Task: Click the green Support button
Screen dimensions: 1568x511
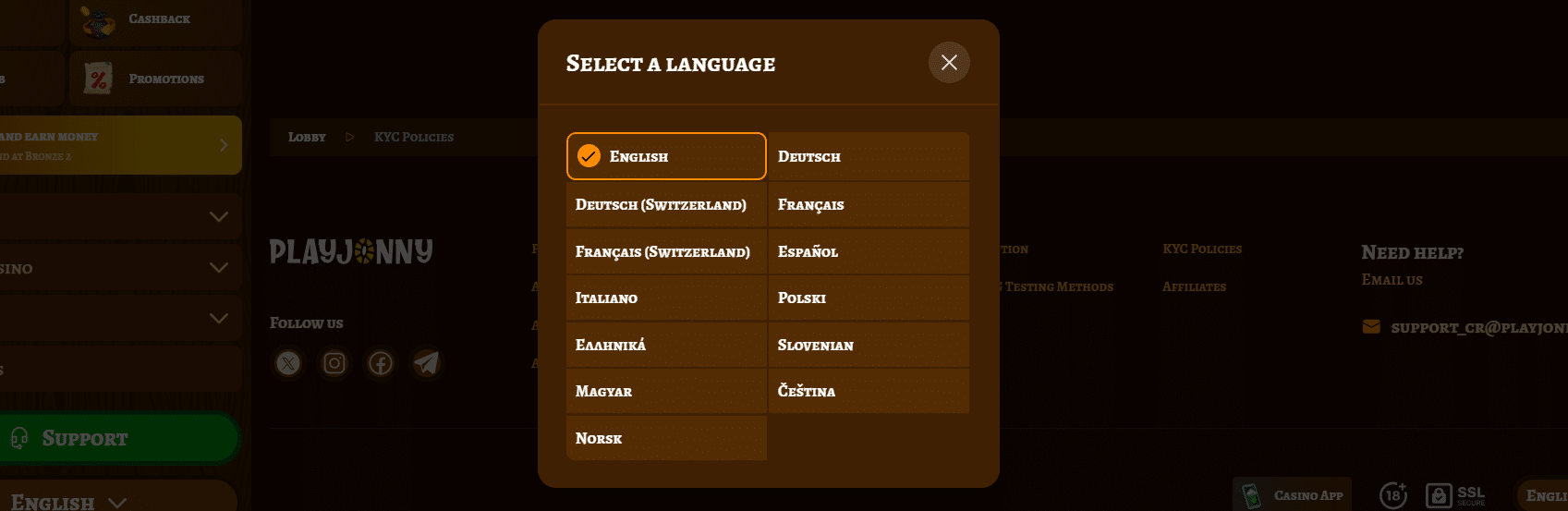Action: pos(120,438)
